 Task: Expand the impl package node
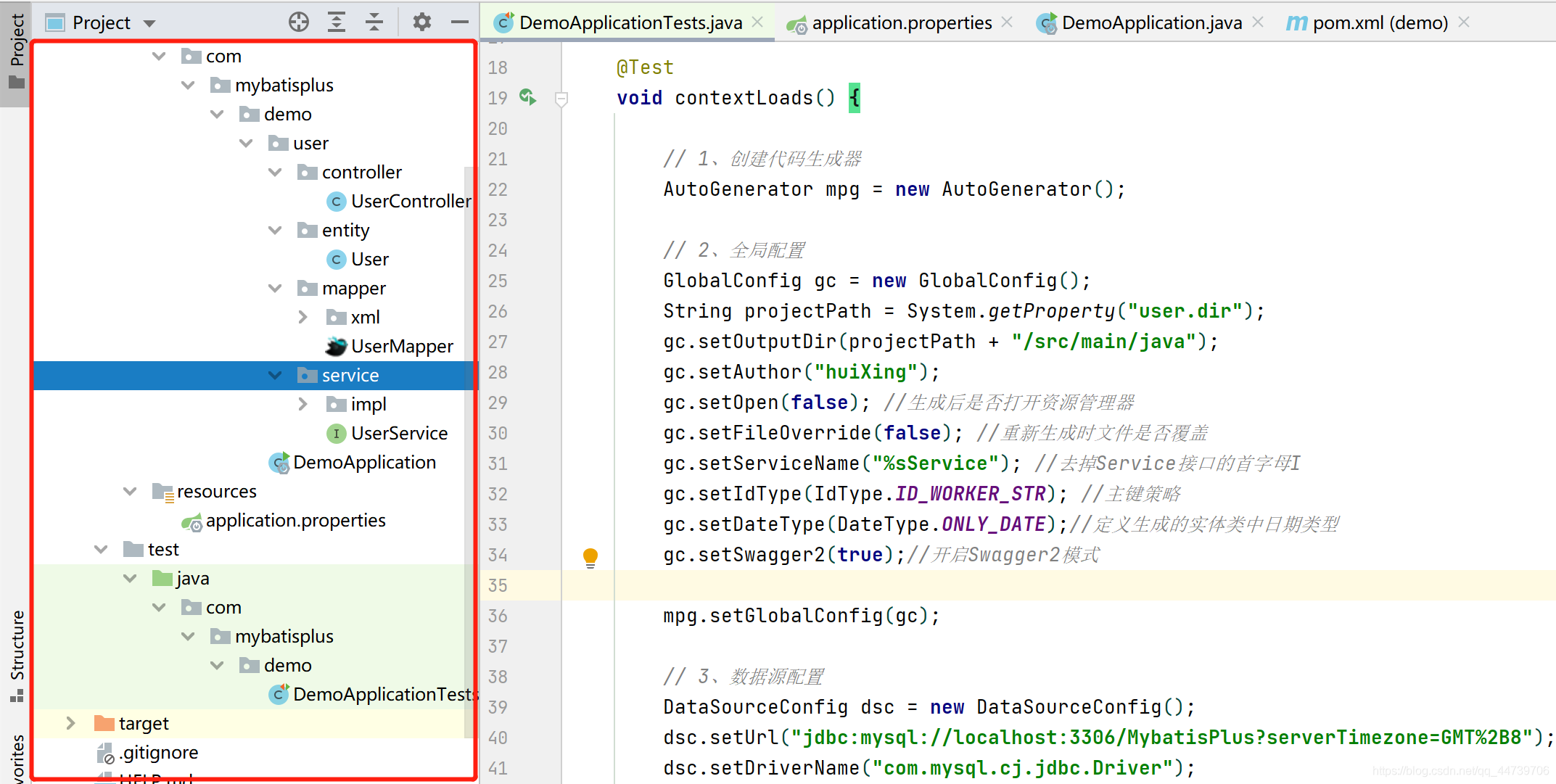(303, 404)
